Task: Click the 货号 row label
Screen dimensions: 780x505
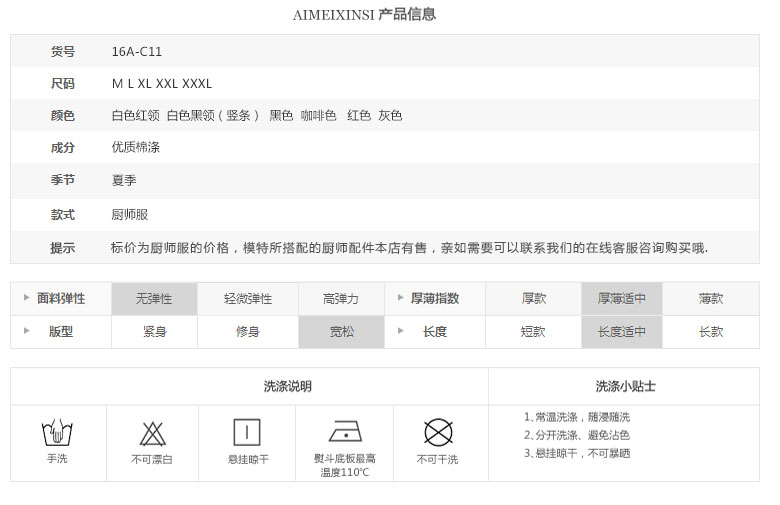Action: tap(63, 52)
